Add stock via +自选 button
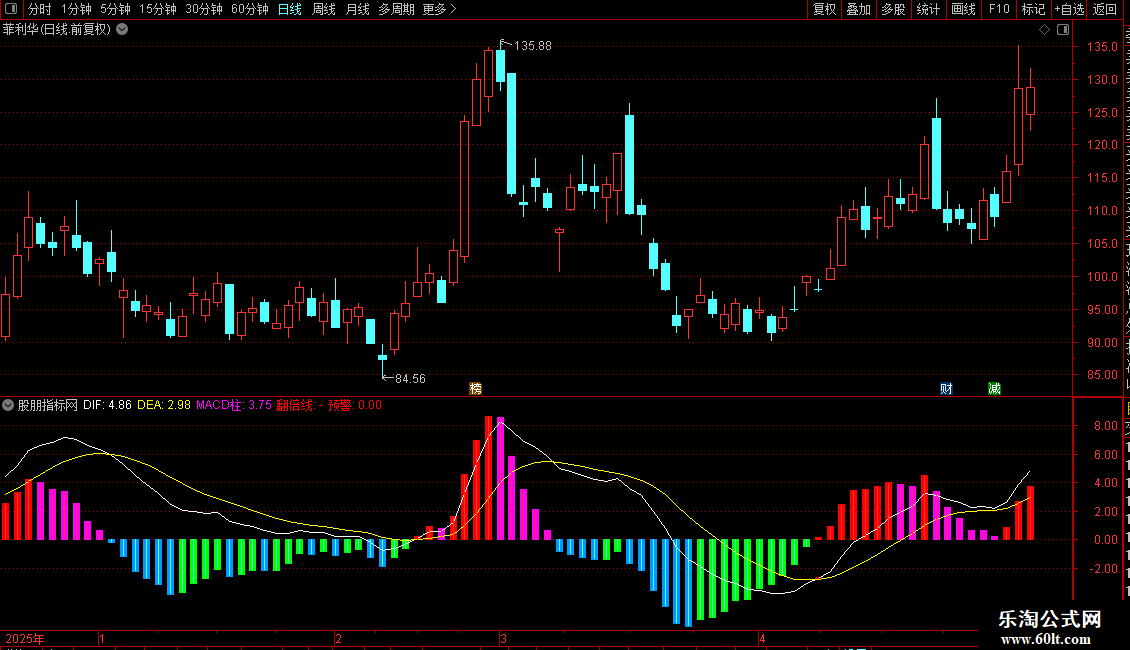This screenshot has height=650, width=1130. click(1069, 9)
